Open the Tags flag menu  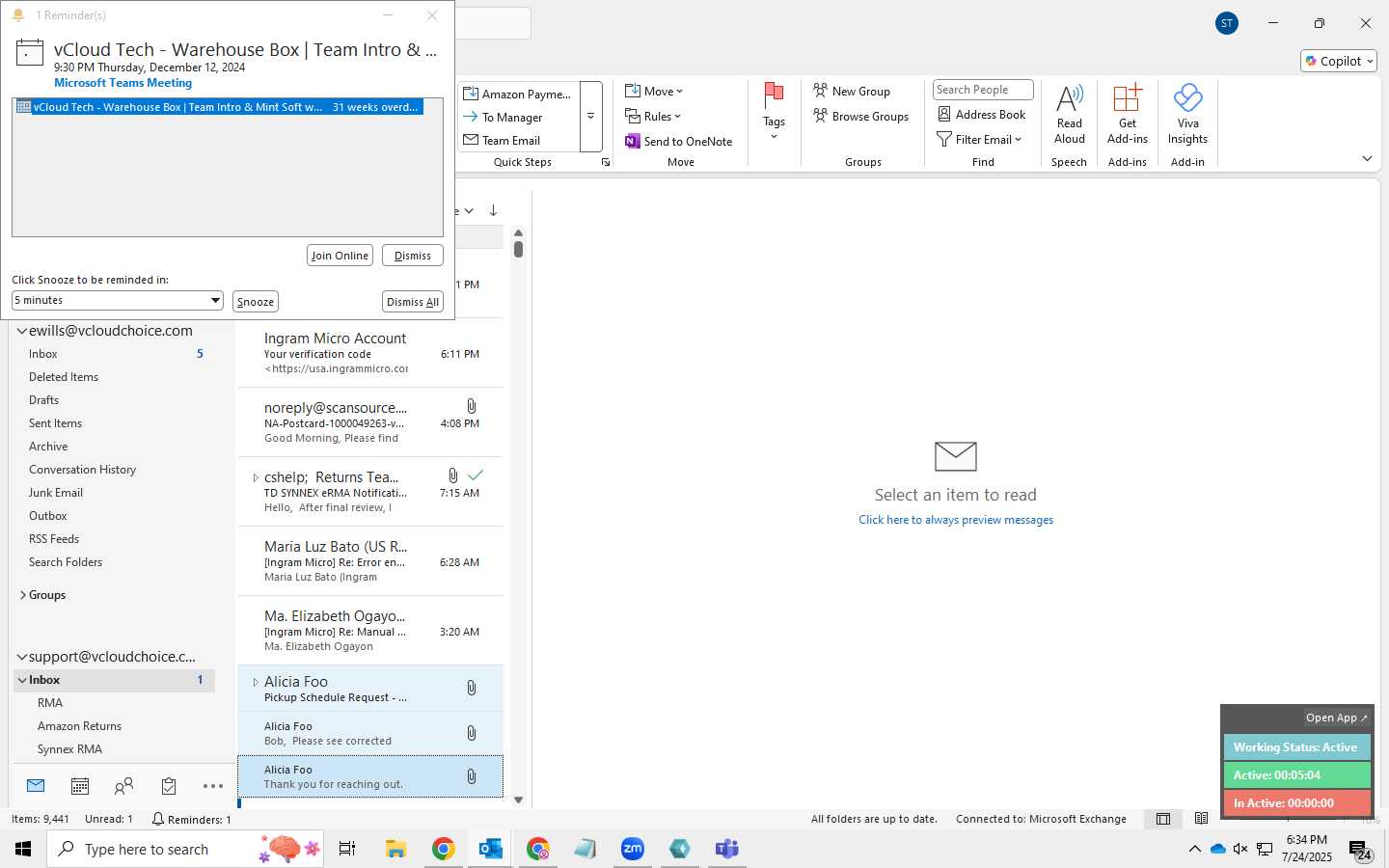pyautogui.click(x=774, y=112)
